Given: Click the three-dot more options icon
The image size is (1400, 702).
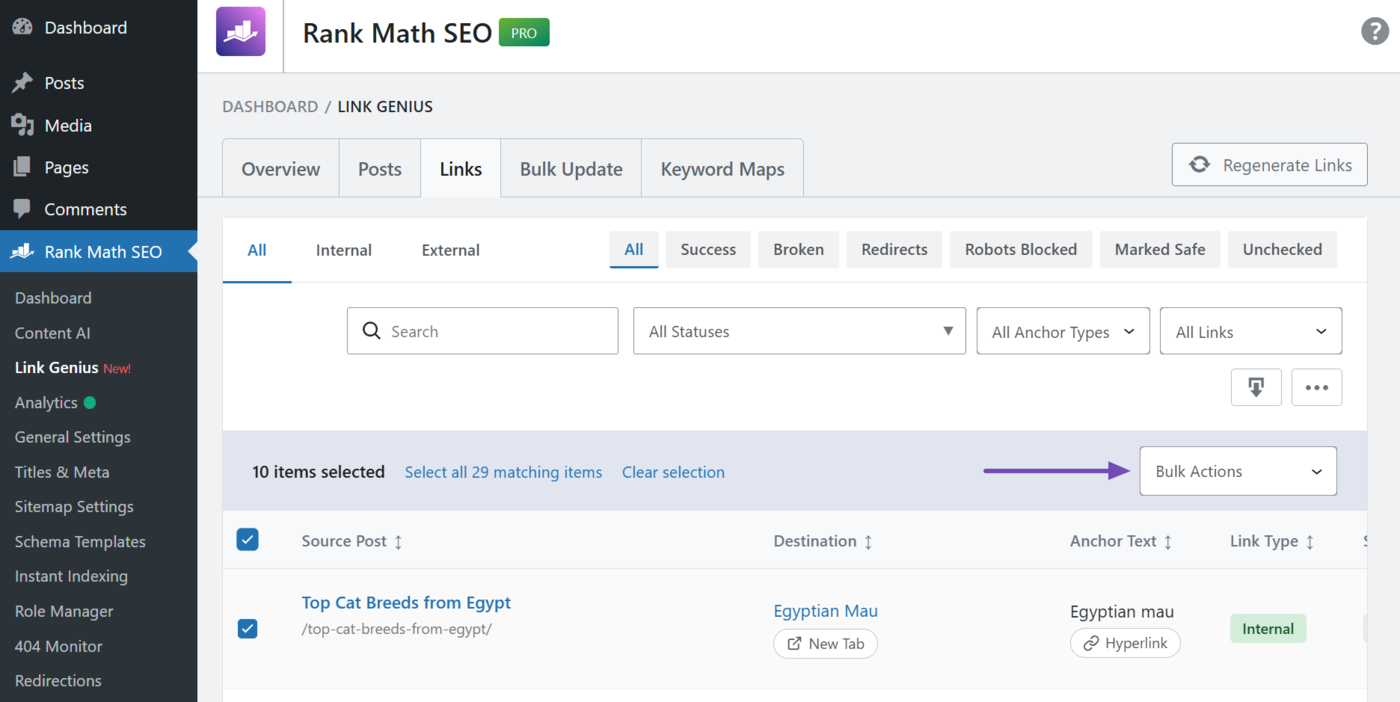Looking at the screenshot, I should tap(1316, 387).
